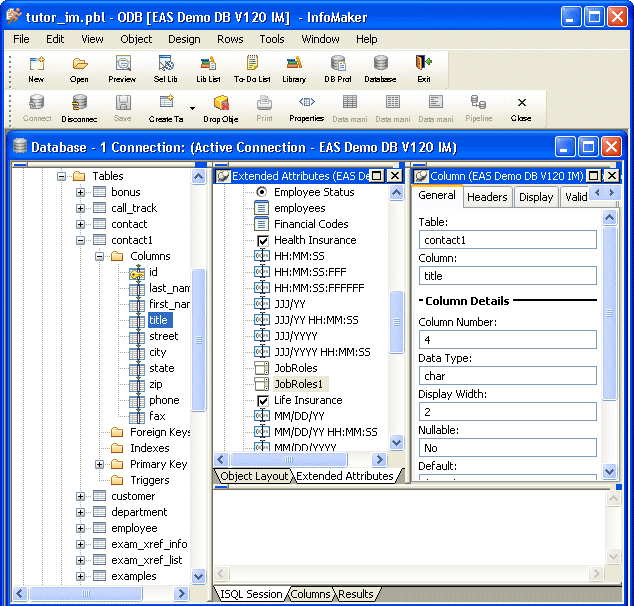The image size is (634, 606).
Task: Click the Drop Object icon
Action: tap(221, 108)
